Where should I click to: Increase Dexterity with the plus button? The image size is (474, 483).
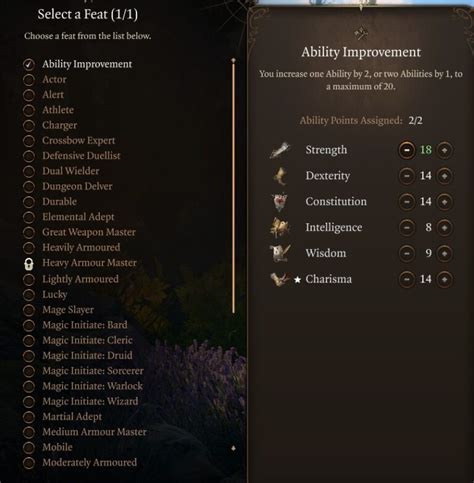[x=444, y=176]
